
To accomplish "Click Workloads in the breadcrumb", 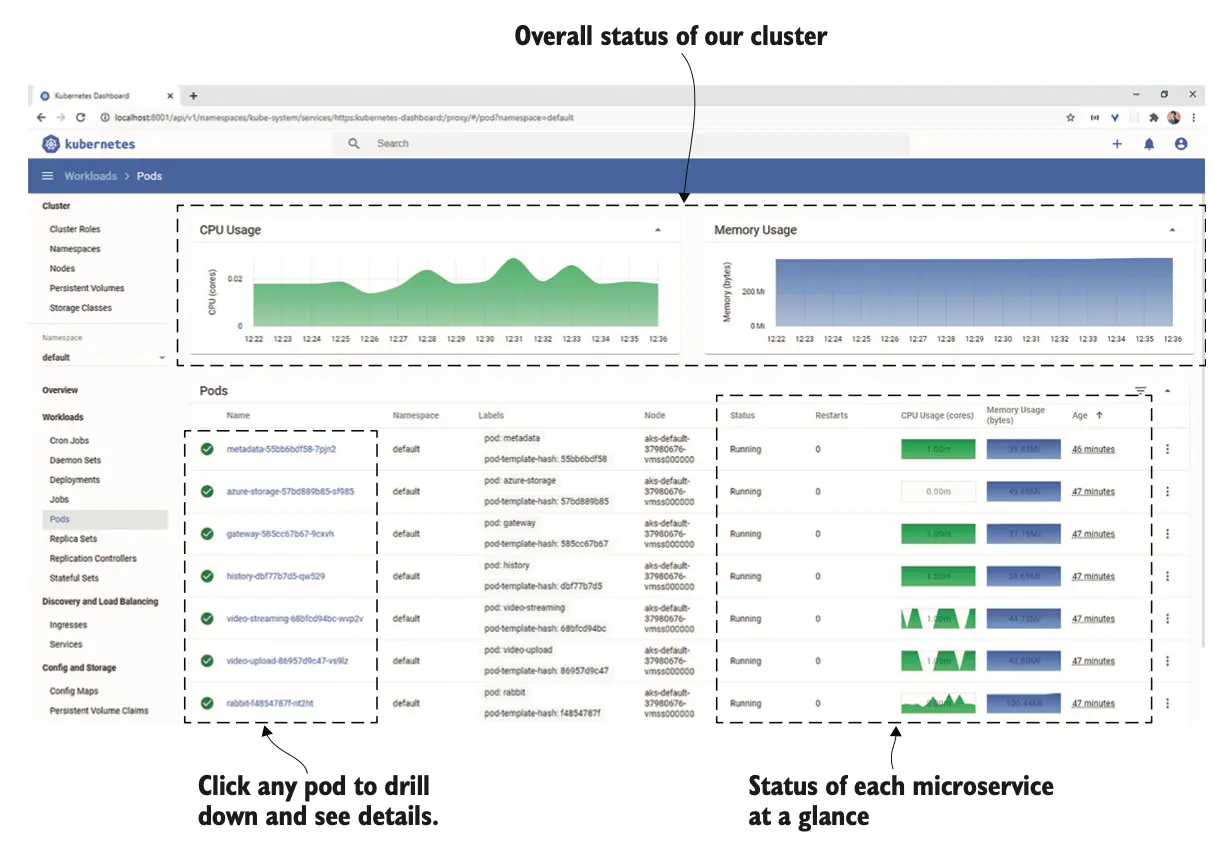I will [x=90, y=176].
